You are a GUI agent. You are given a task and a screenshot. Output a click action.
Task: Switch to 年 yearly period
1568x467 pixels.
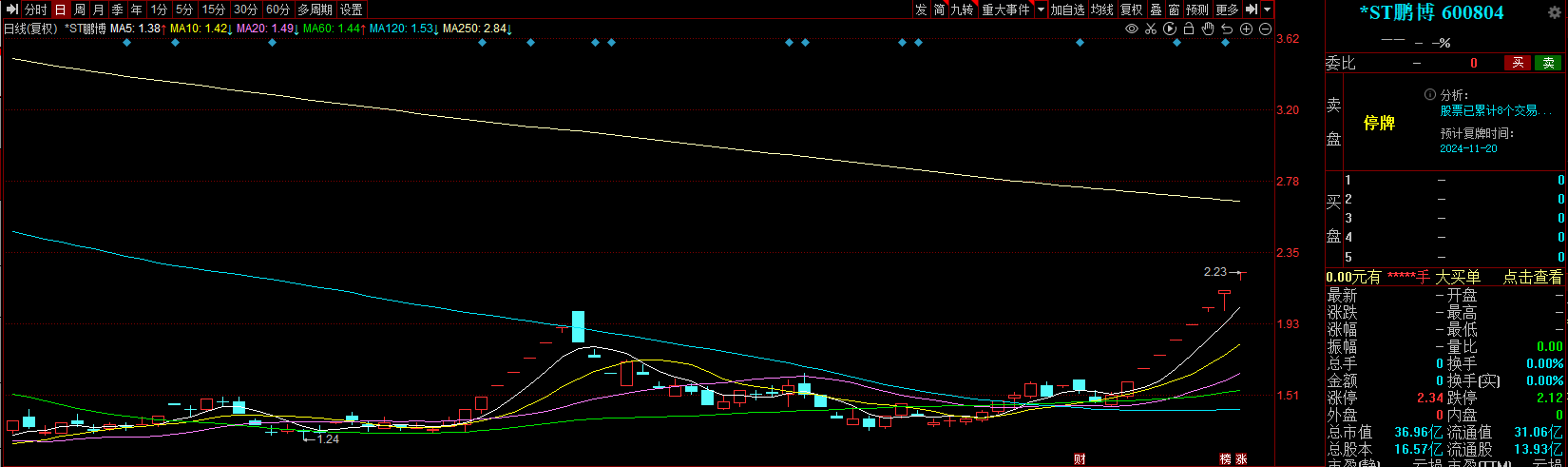point(137,10)
